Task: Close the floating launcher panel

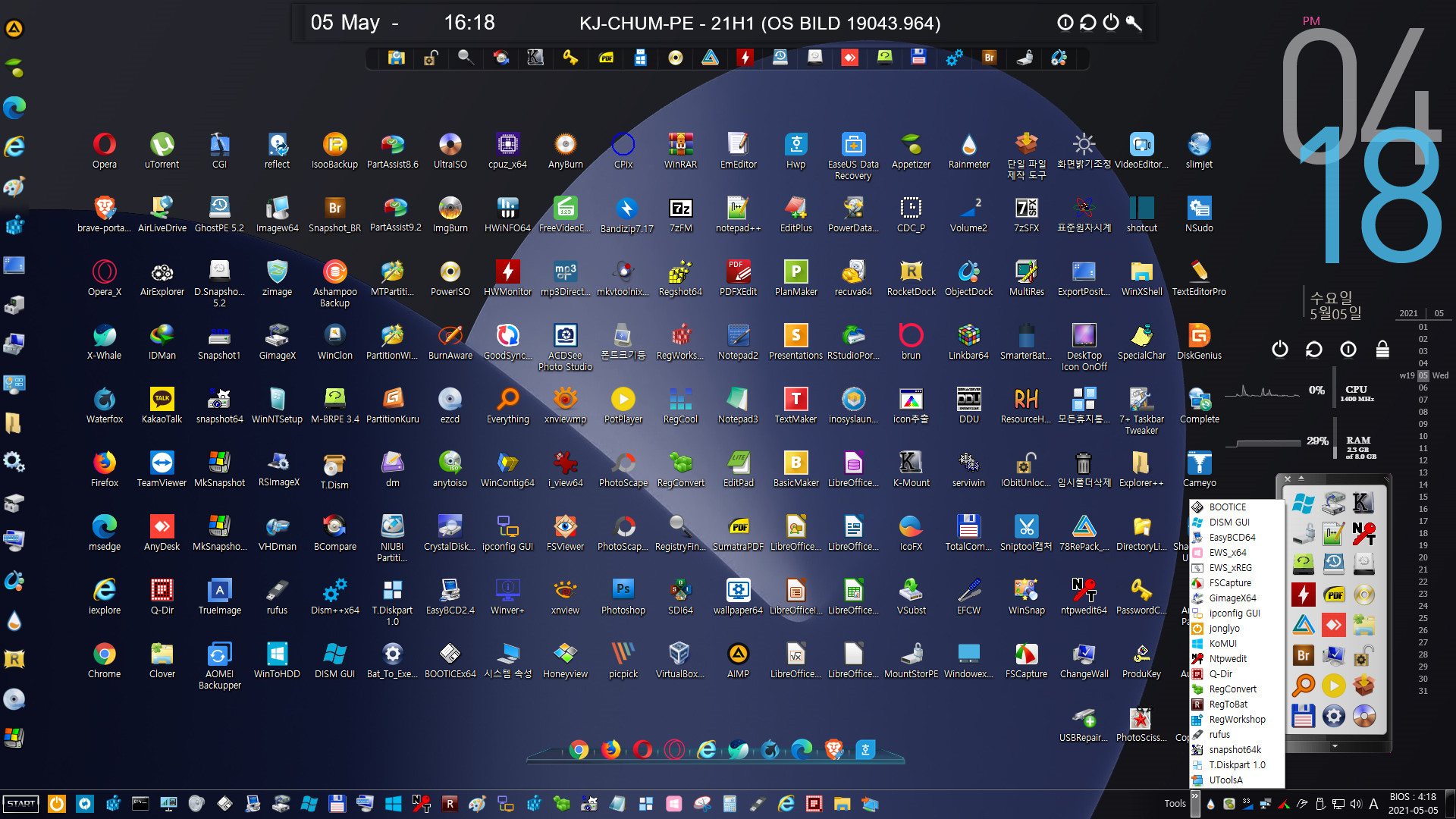Action: 1288,479
